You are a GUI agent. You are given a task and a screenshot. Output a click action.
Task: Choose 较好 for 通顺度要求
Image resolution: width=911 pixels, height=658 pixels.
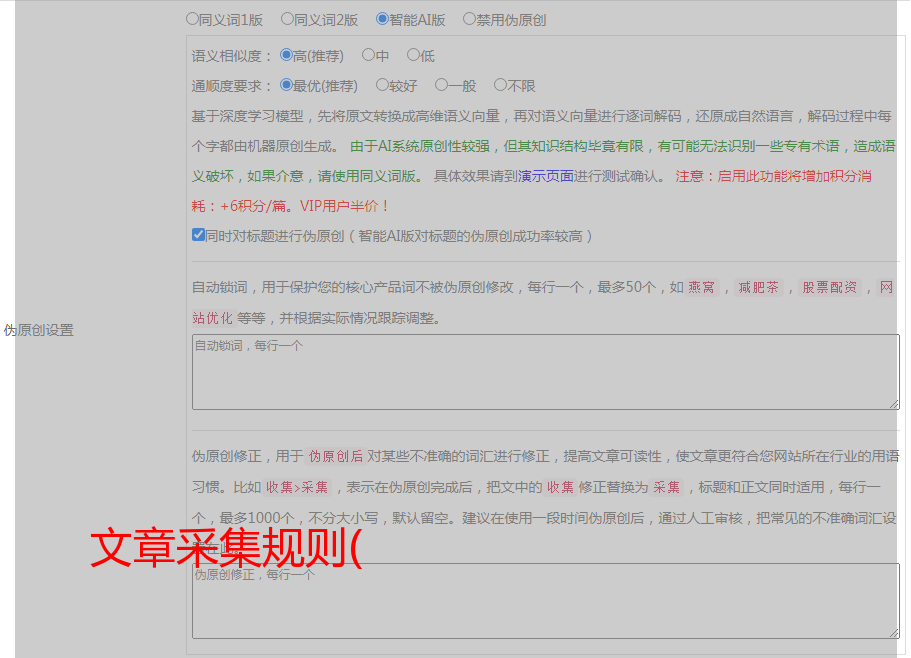pos(382,85)
